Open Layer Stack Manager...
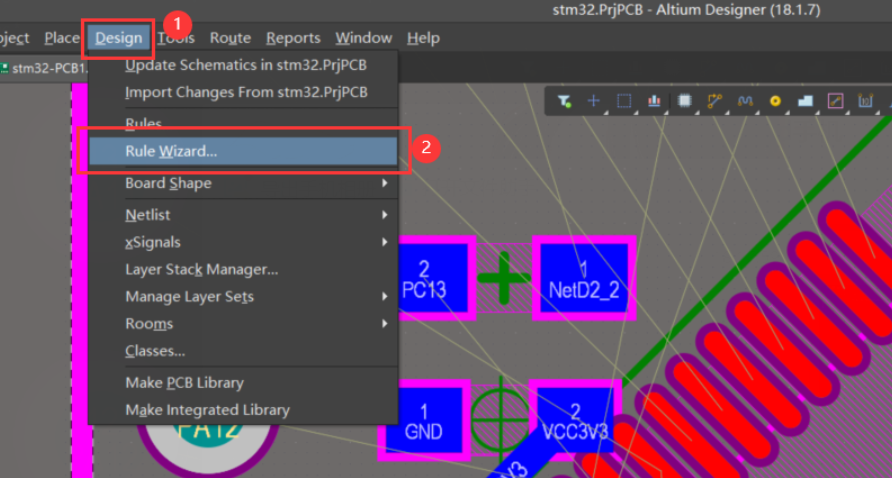The width and height of the screenshot is (892, 478). [243, 269]
